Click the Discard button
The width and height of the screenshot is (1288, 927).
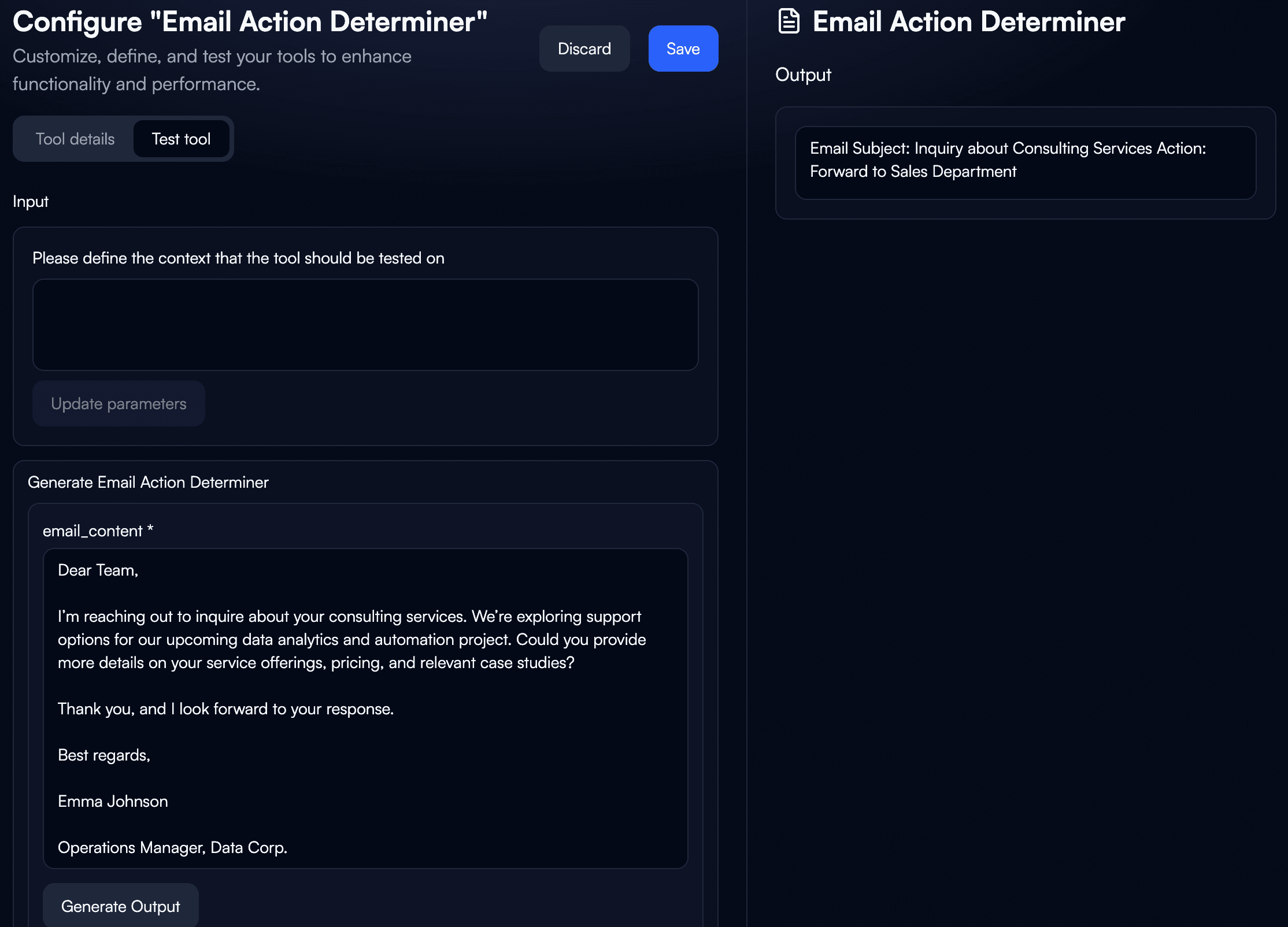tap(584, 49)
